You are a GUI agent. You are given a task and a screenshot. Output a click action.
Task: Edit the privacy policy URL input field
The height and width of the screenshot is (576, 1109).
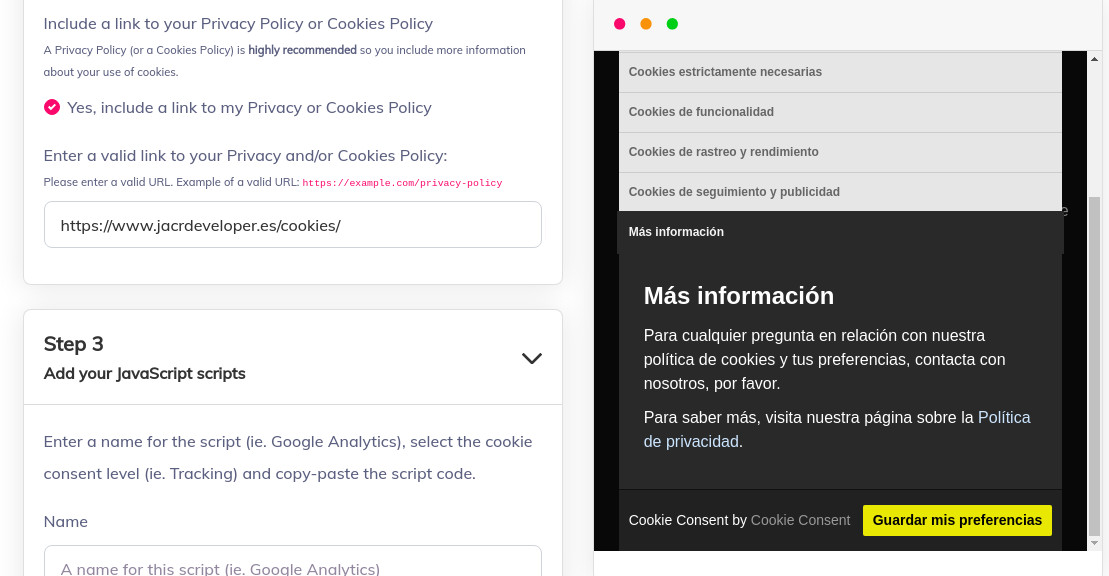293,225
